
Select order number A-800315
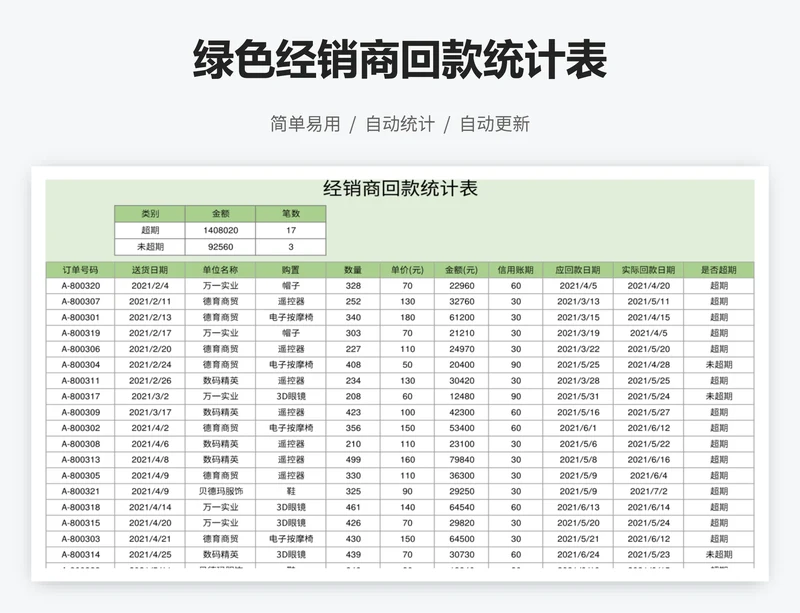point(81,523)
